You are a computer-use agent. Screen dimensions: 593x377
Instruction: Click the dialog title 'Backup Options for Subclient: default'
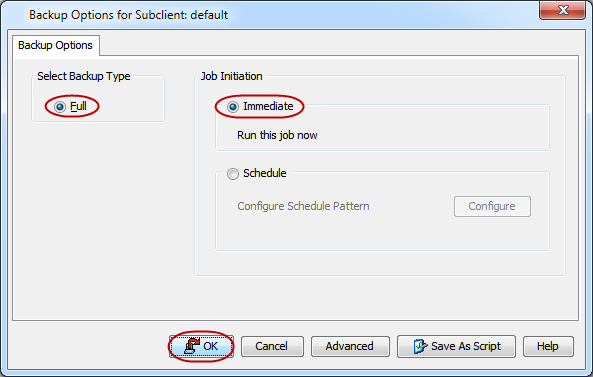[129, 15]
